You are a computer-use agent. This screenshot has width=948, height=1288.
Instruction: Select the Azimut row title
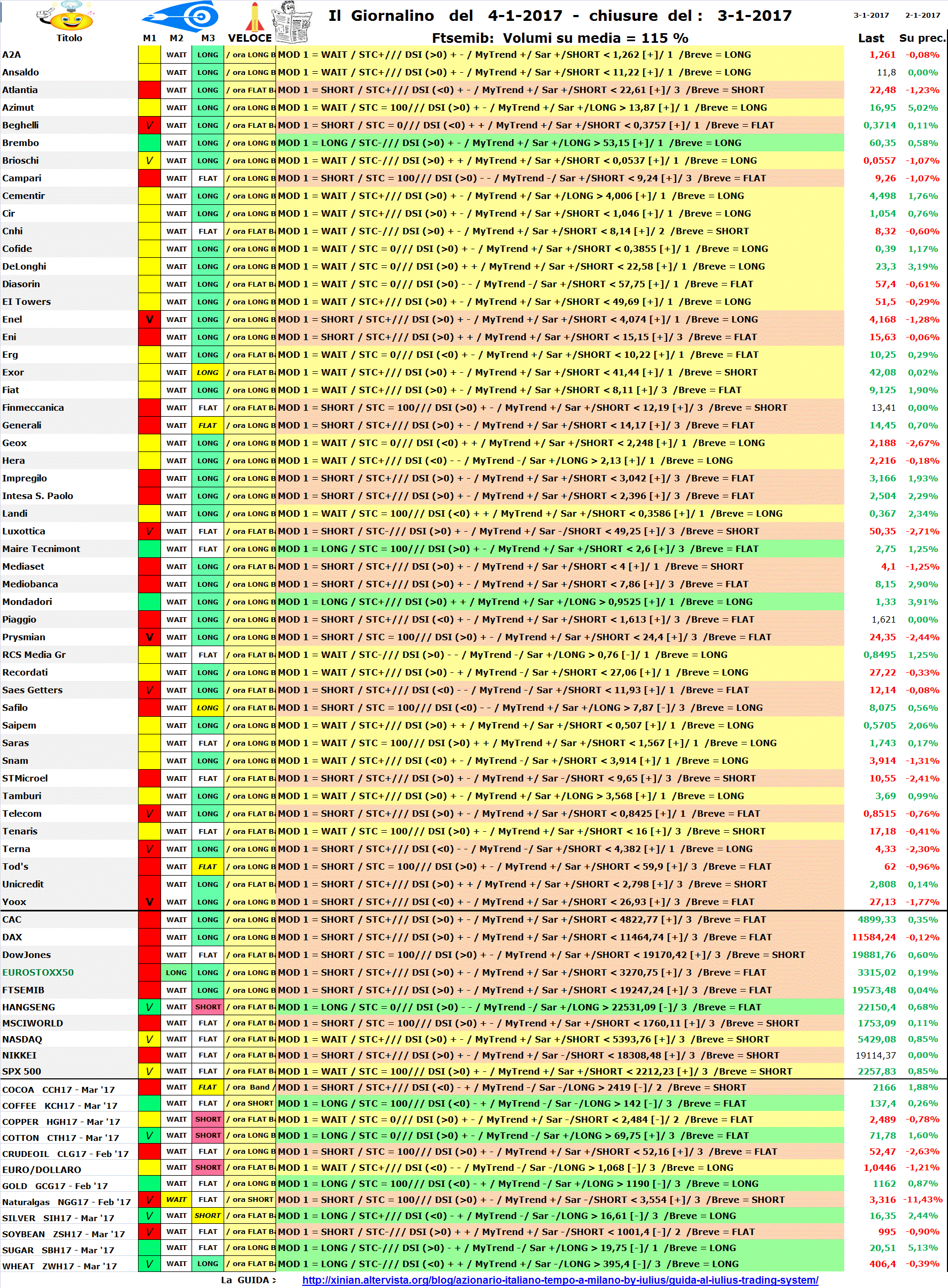tap(18, 108)
